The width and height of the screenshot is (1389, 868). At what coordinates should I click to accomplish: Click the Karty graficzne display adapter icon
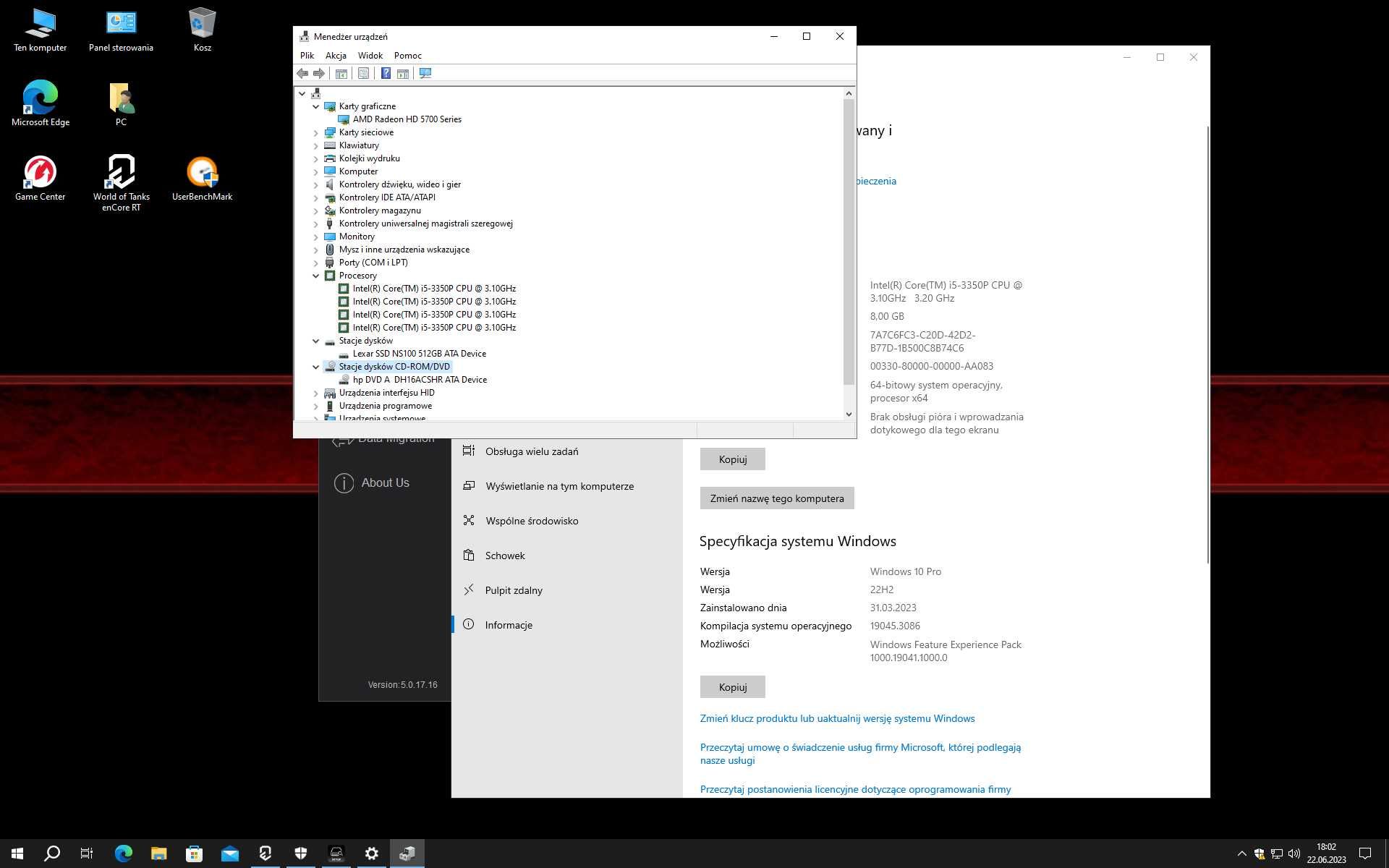pos(330,106)
